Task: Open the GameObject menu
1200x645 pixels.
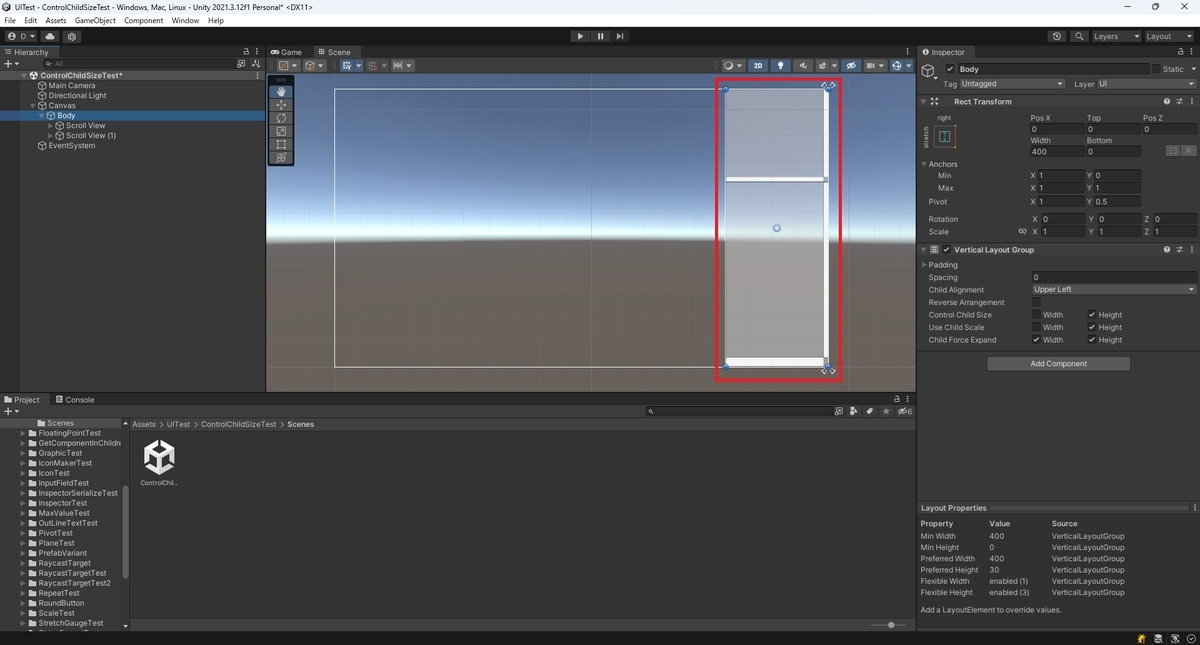Action: pos(95,20)
